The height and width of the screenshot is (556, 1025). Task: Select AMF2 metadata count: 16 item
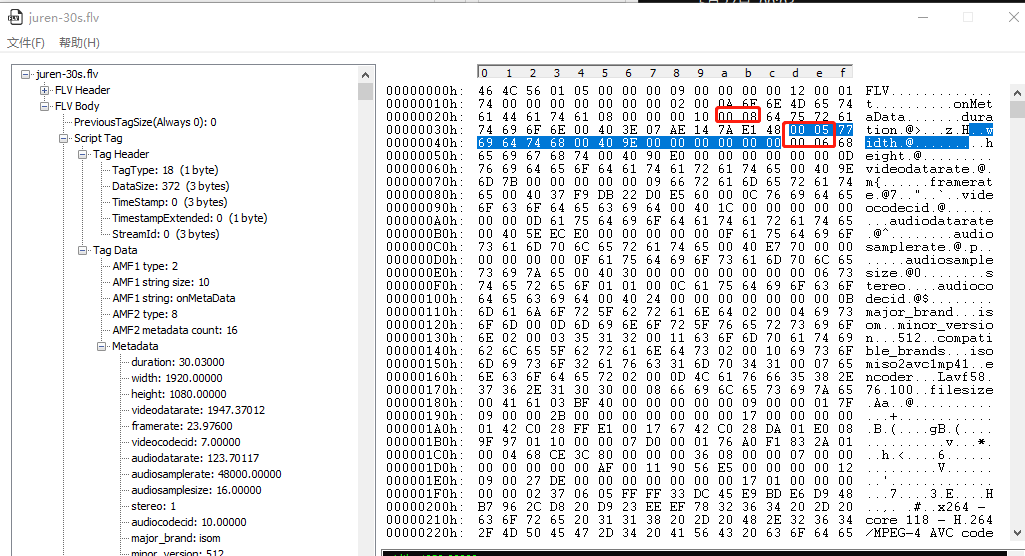pyautogui.click(x=174, y=331)
